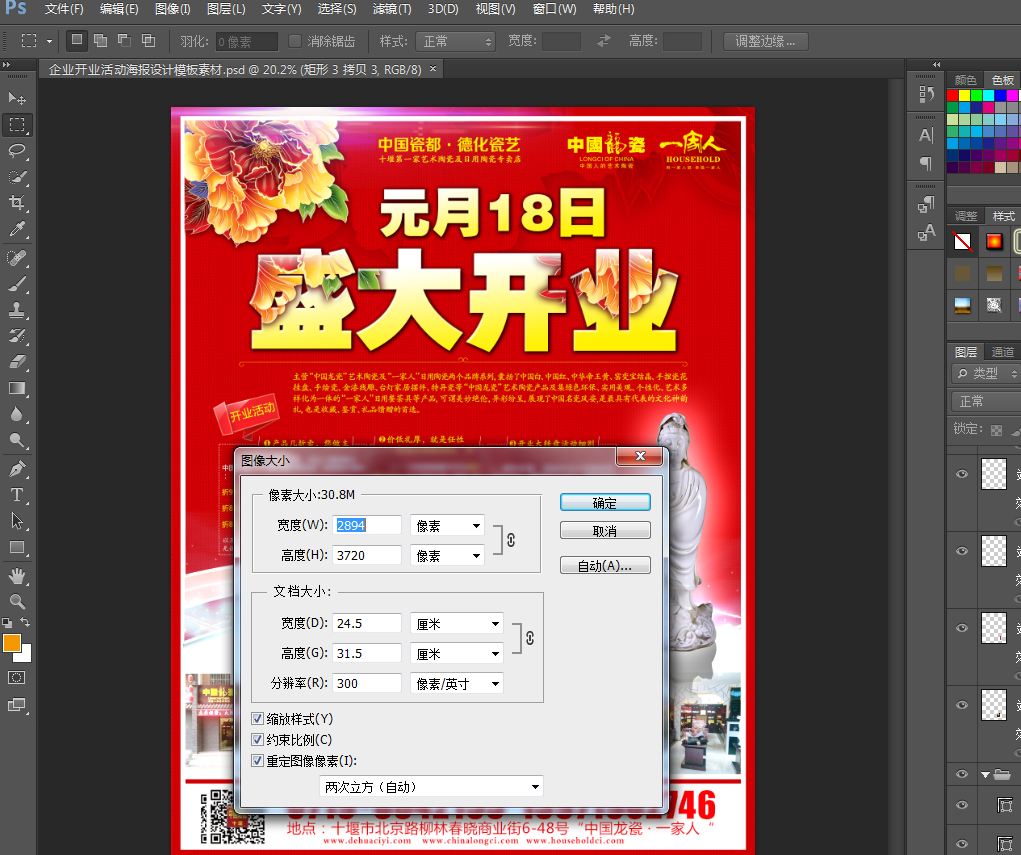The image size is (1021, 855).
Task: Click the 分辨率 input field
Action: pyautogui.click(x=367, y=684)
